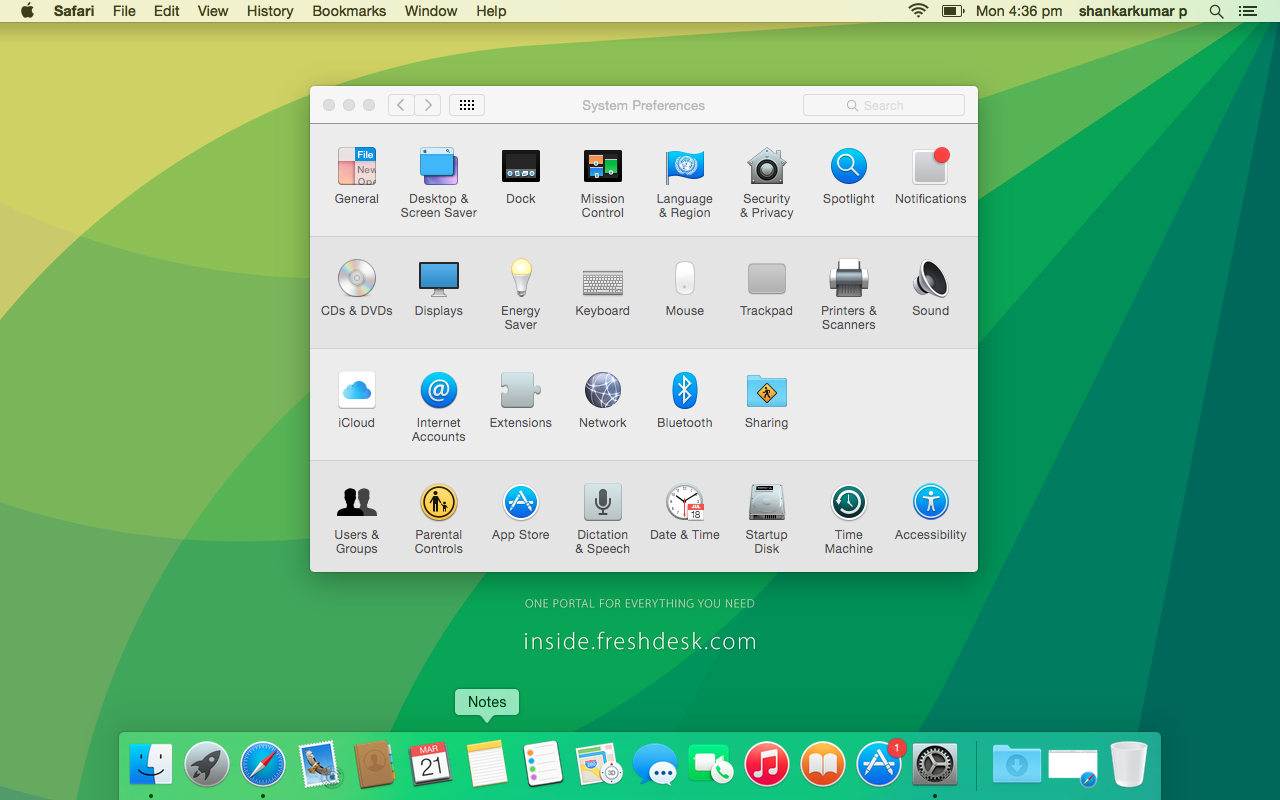Open Notes from the Dock
Screen dimensions: 1280x800
tap(487, 765)
